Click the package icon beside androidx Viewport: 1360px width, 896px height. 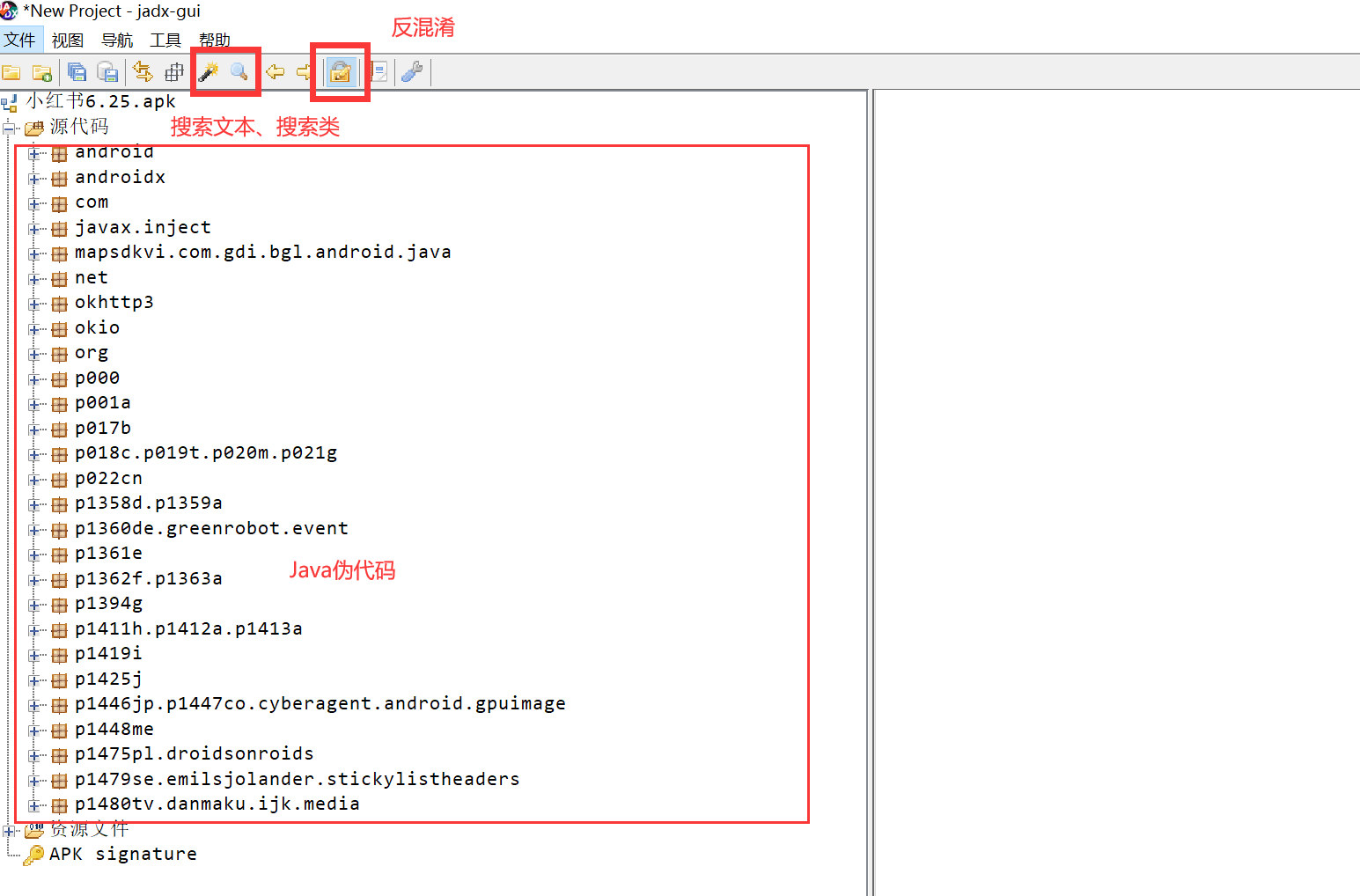coord(59,179)
